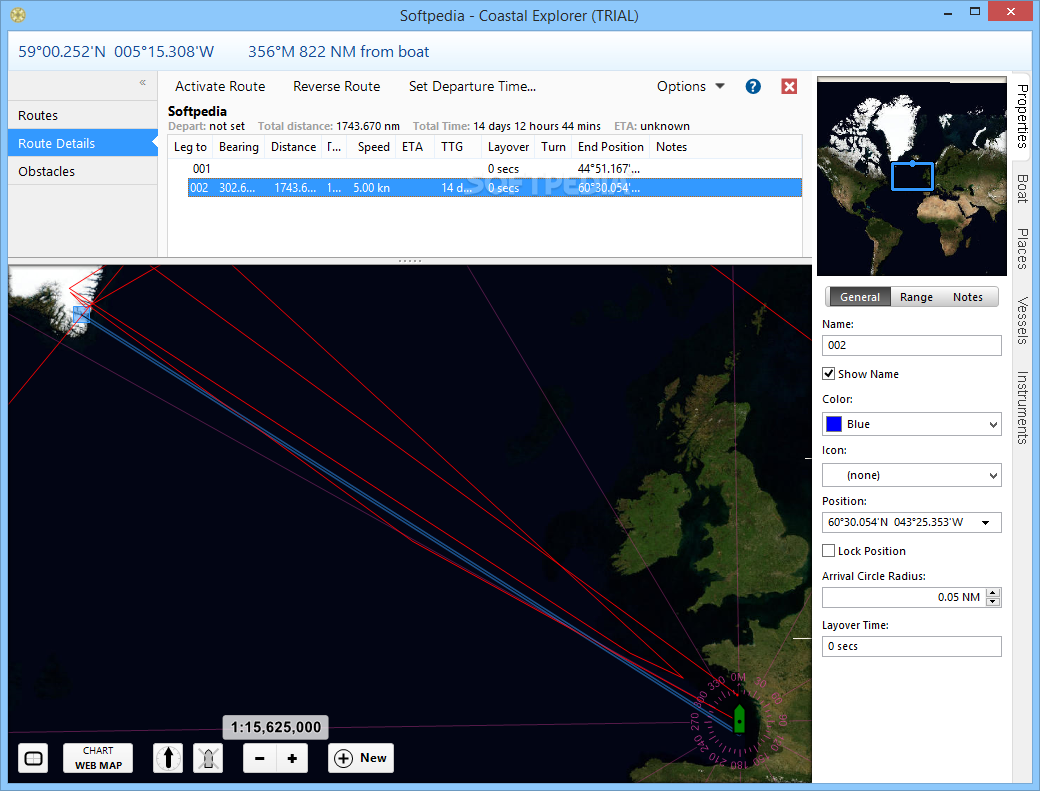Open the Options dropdown menu
Image resolution: width=1040 pixels, height=791 pixels.
coord(690,86)
